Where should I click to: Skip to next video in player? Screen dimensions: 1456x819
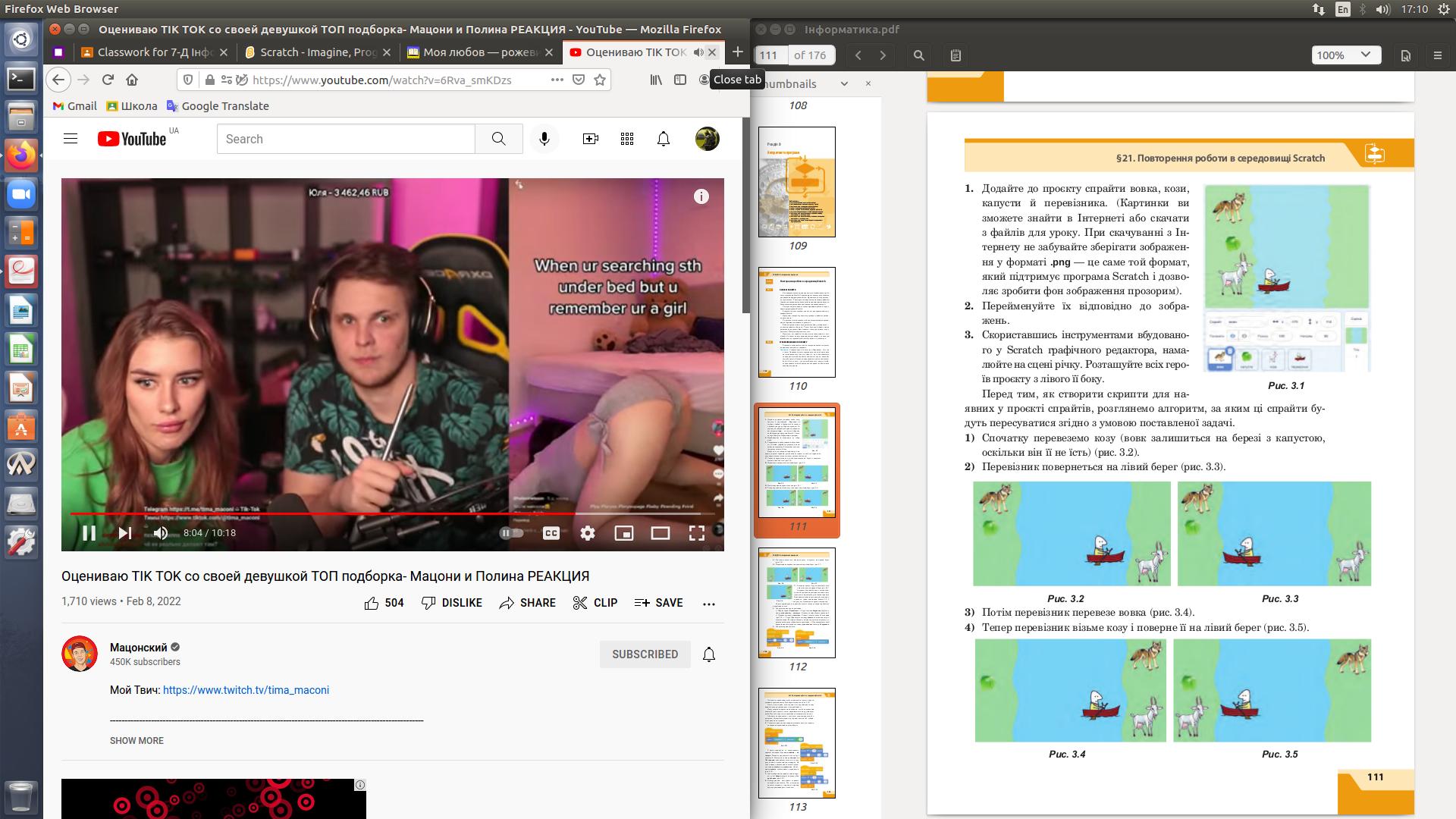coord(125,533)
